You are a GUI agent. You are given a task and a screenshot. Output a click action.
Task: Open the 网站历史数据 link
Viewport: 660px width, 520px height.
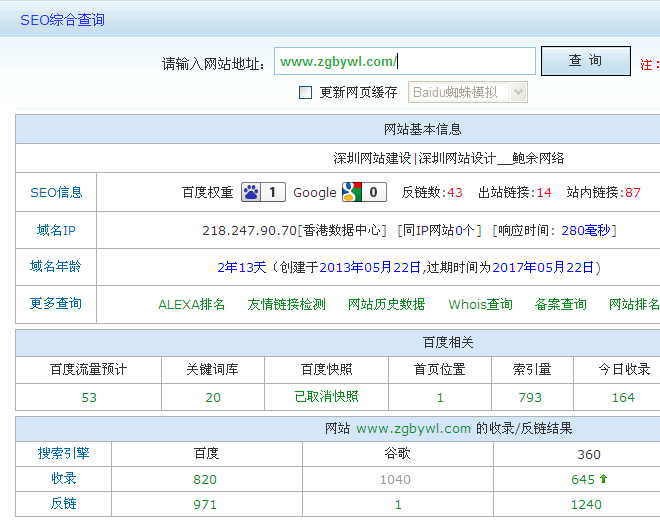pos(386,304)
